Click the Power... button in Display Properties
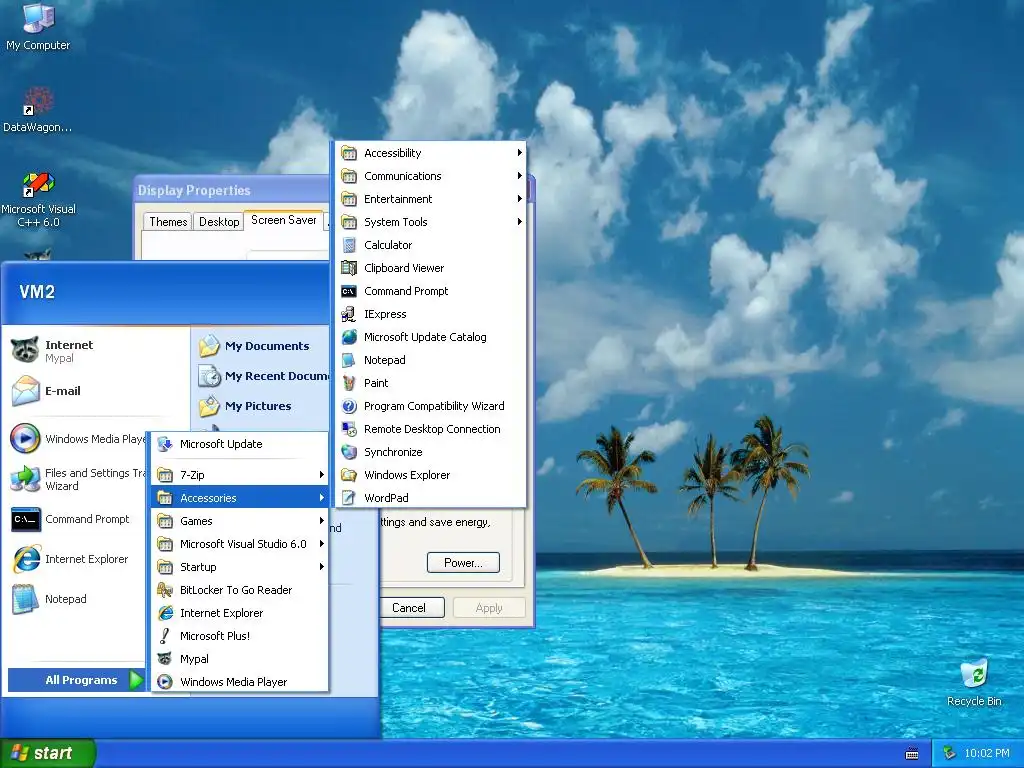The width and height of the screenshot is (1024, 768). [463, 563]
